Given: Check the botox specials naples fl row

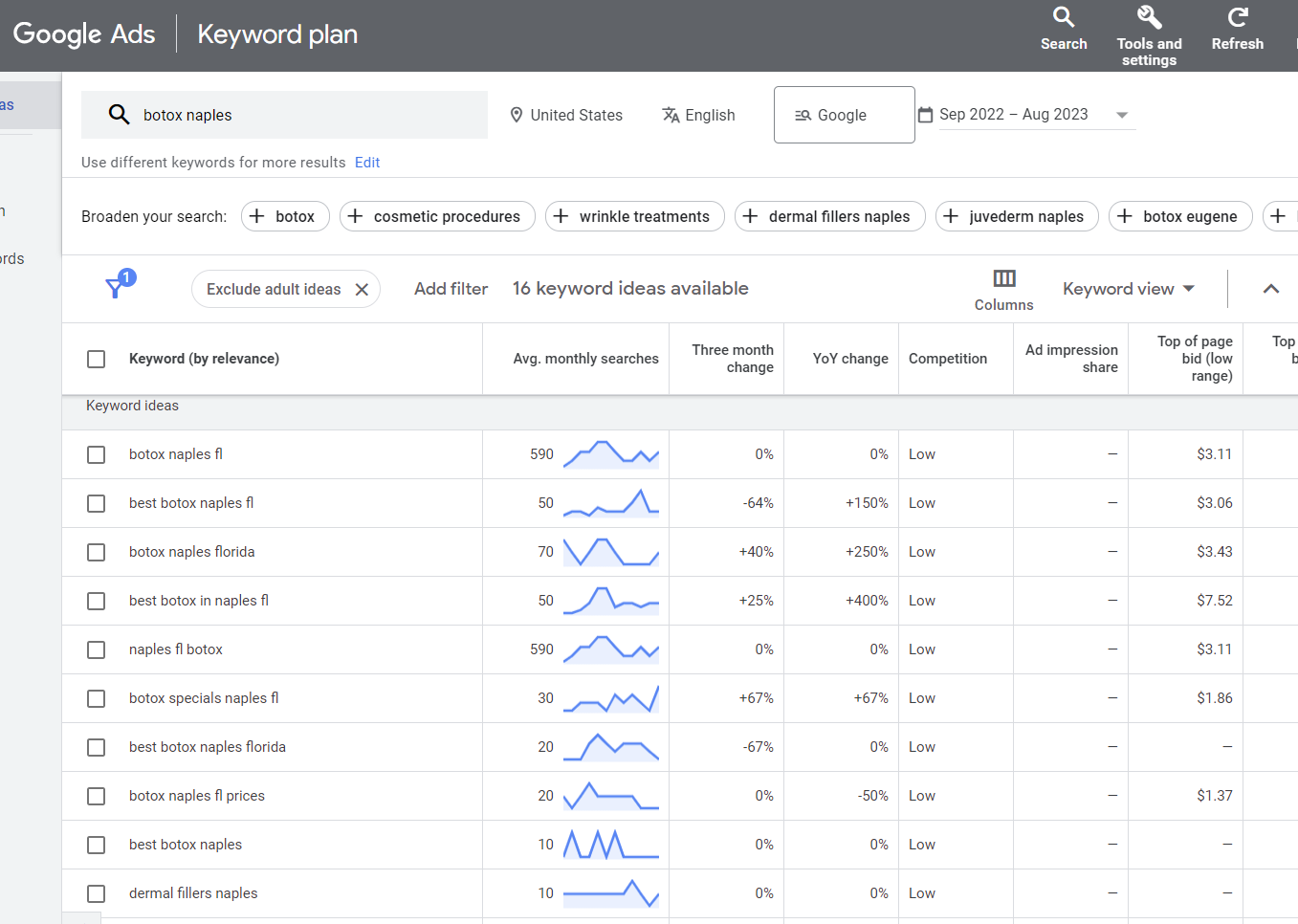Looking at the screenshot, I should coord(96,698).
